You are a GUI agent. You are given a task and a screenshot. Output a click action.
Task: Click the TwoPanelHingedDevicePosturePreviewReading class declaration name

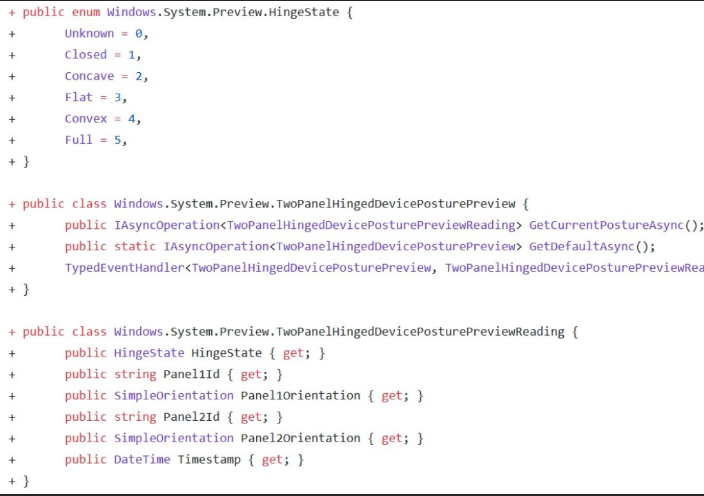(339, 332)
